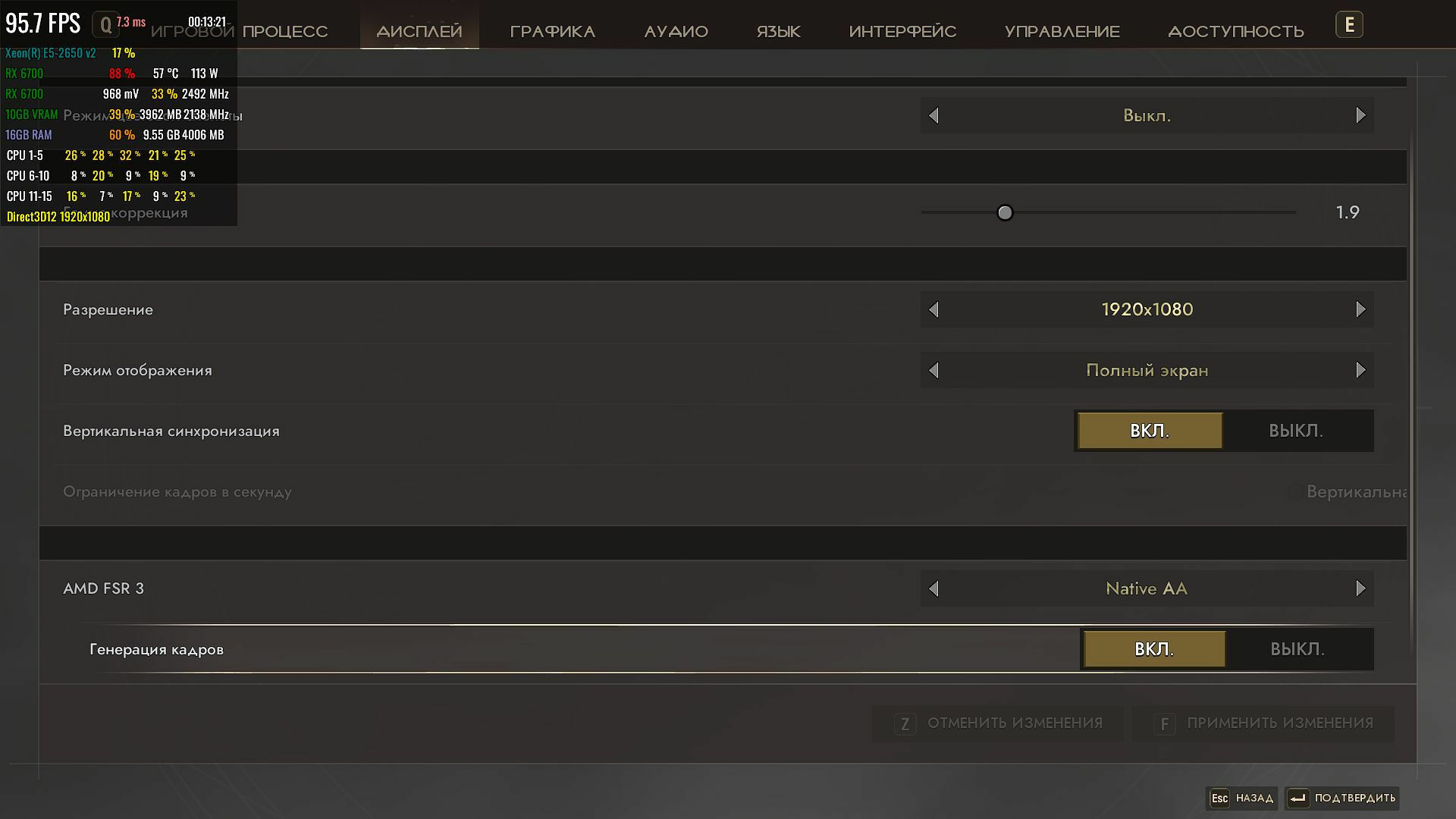
Task: Turn off Генерация кадров with ВЫКЛ.
Action: [x=1298, y=649]
